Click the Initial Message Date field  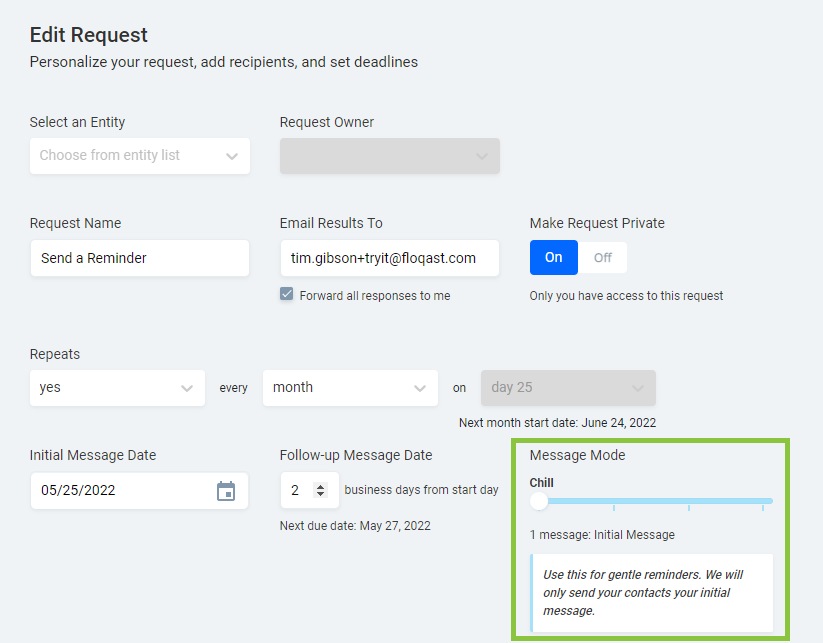click(120, 491)
